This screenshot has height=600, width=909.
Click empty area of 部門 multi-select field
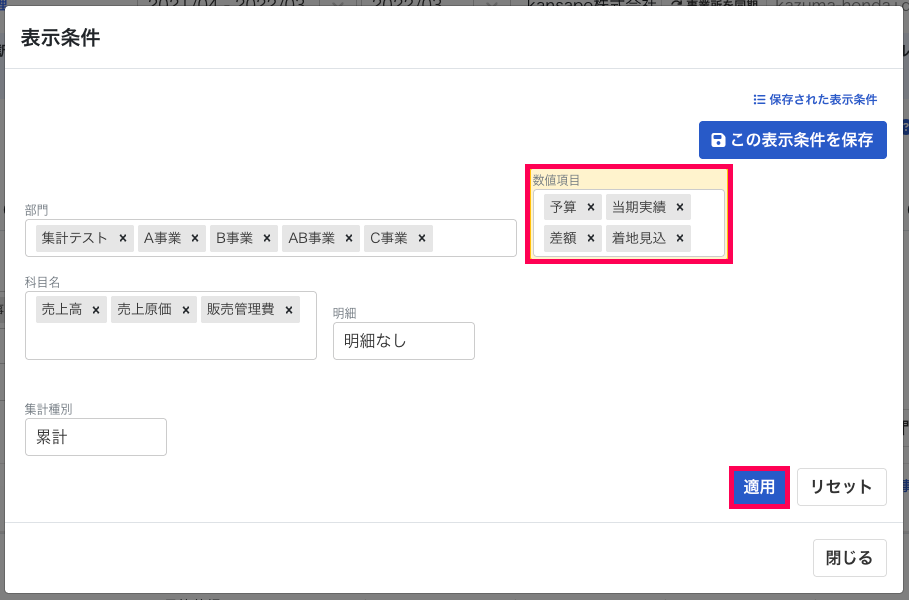pyautogui.click(x=474, y=238)
